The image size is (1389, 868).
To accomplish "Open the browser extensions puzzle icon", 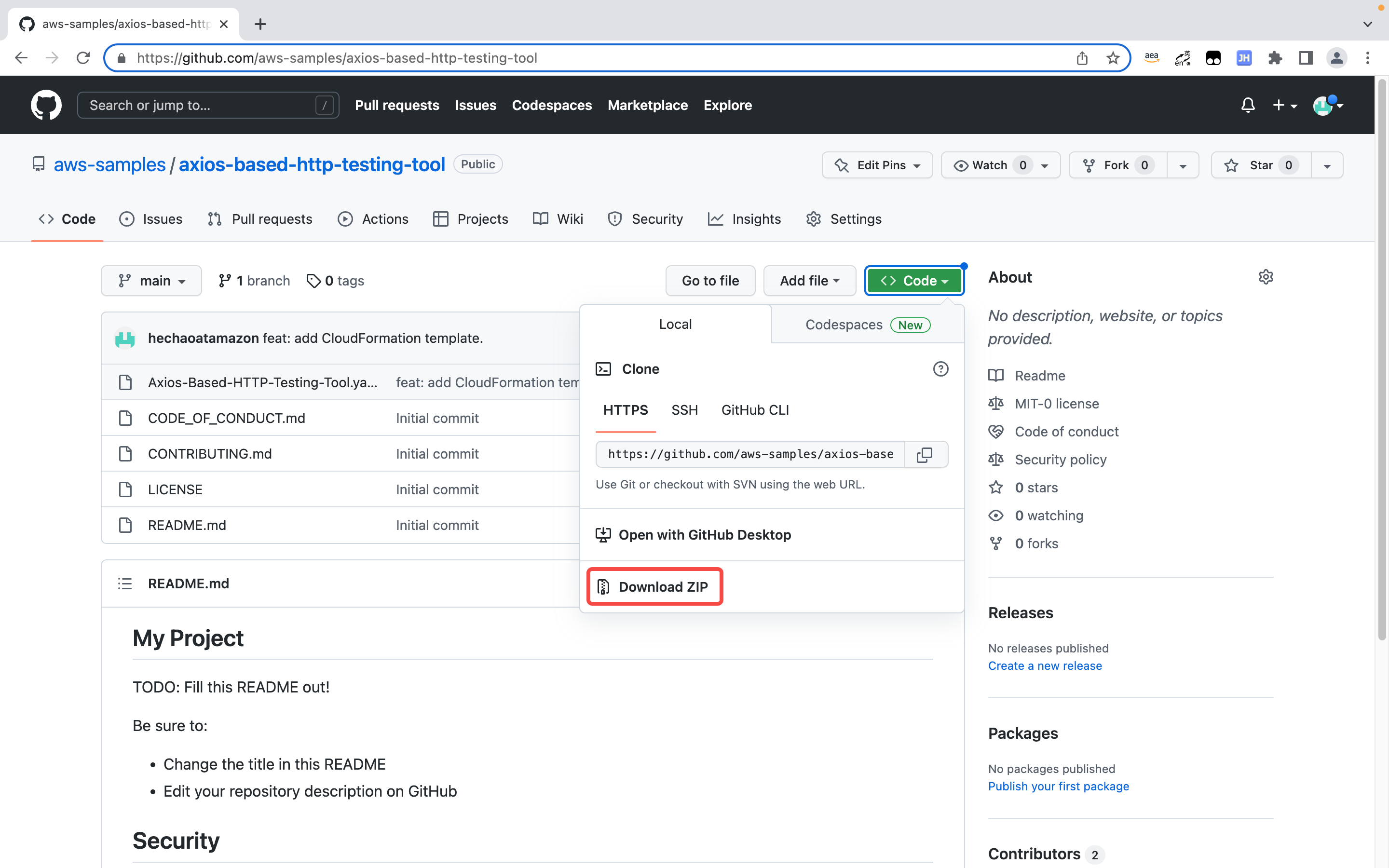I will click(1275, 58).
